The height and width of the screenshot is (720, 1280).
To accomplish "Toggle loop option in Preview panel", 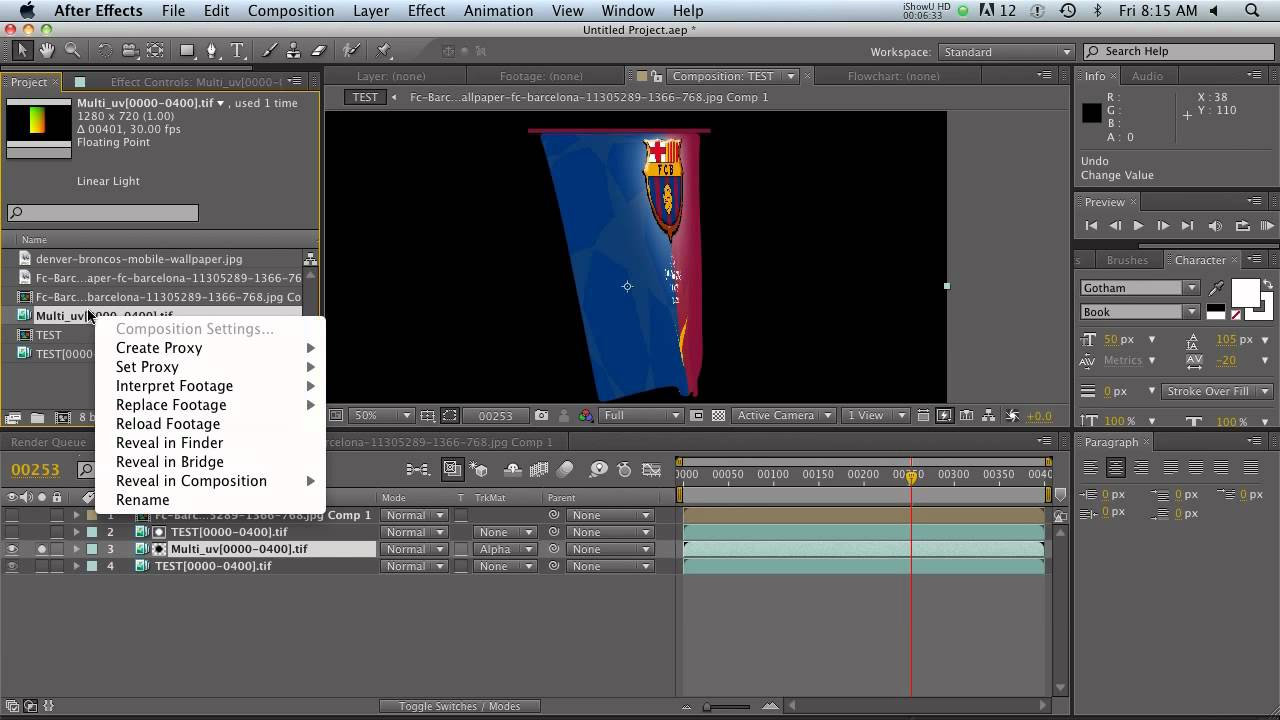I will 1242,226.
